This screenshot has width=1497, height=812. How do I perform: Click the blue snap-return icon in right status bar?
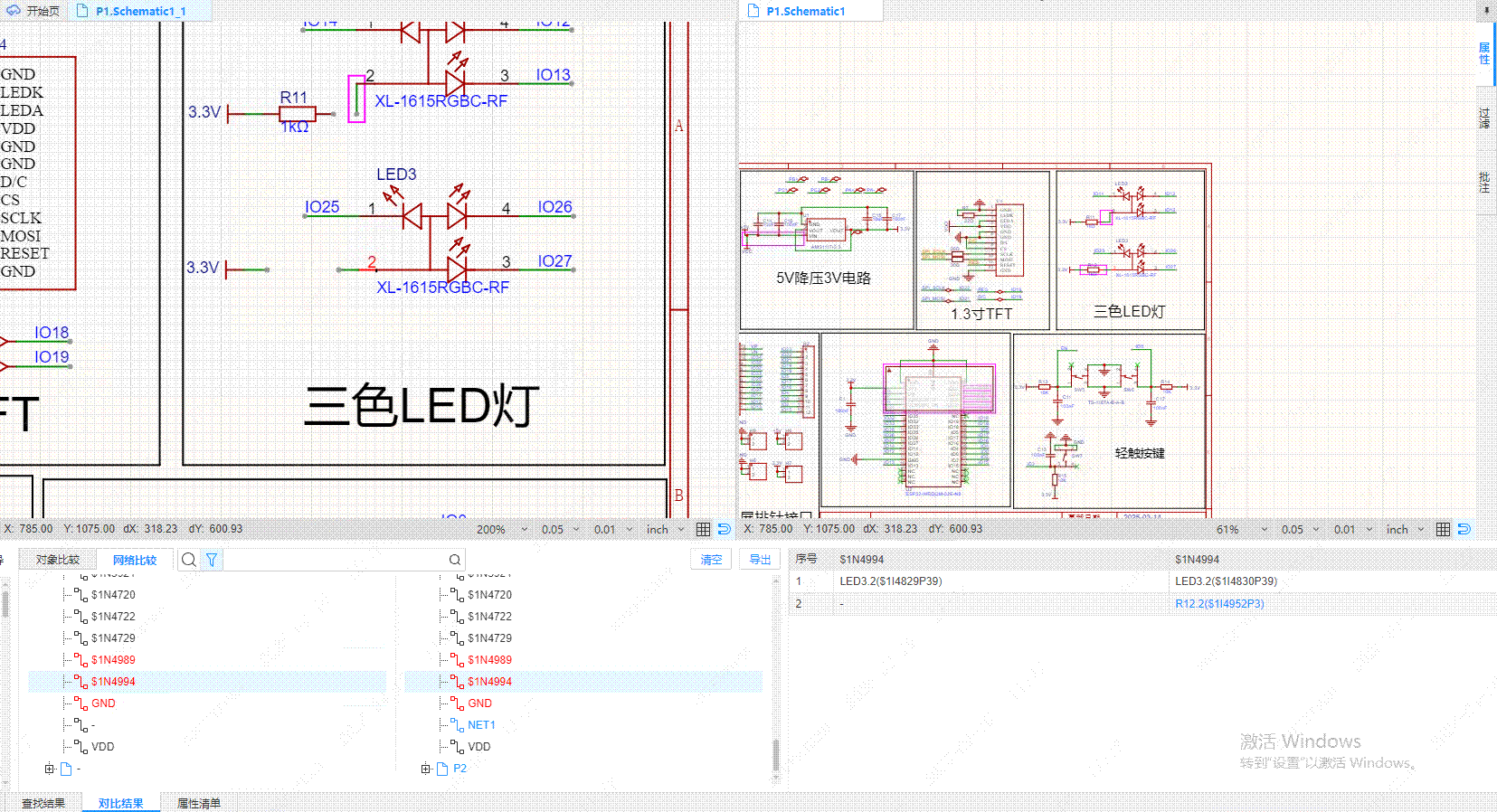click(1464, 529)
